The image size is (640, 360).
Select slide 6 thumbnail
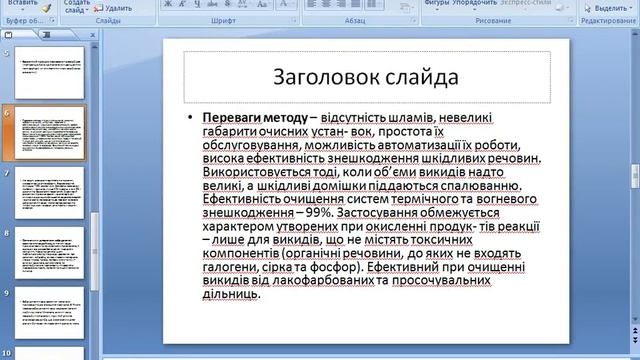[x=49, y=133]
